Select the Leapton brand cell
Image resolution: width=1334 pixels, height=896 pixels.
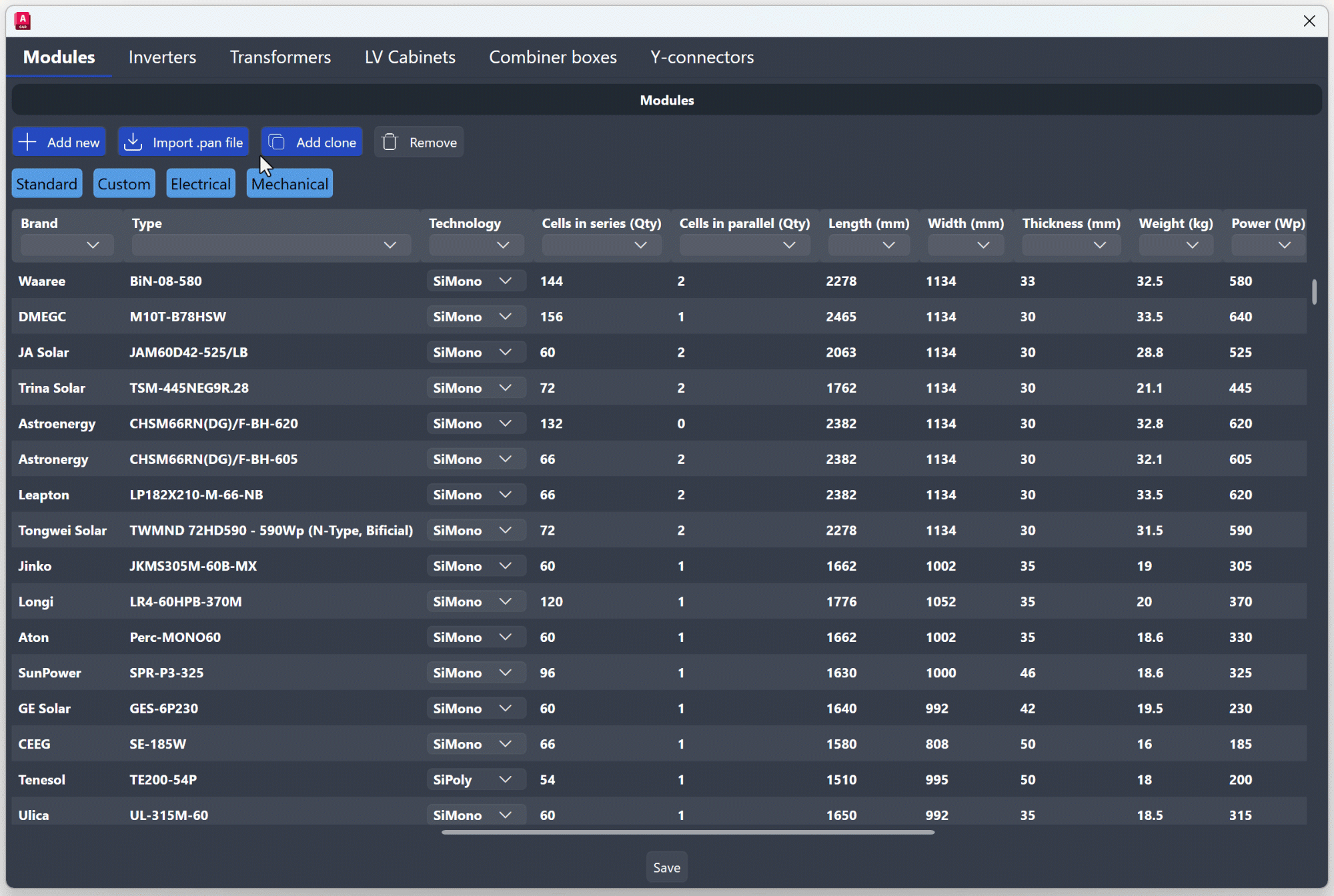click(x=43, y=495)
